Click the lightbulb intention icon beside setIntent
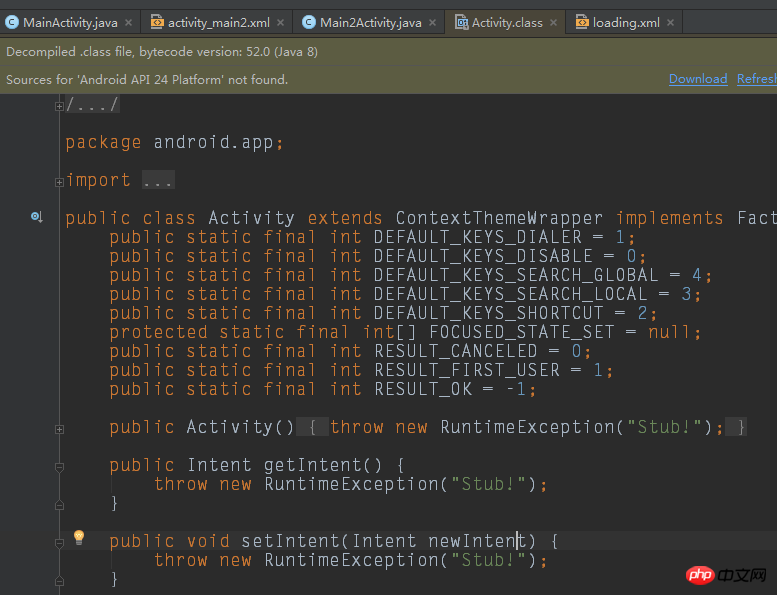 click(79, 538)
